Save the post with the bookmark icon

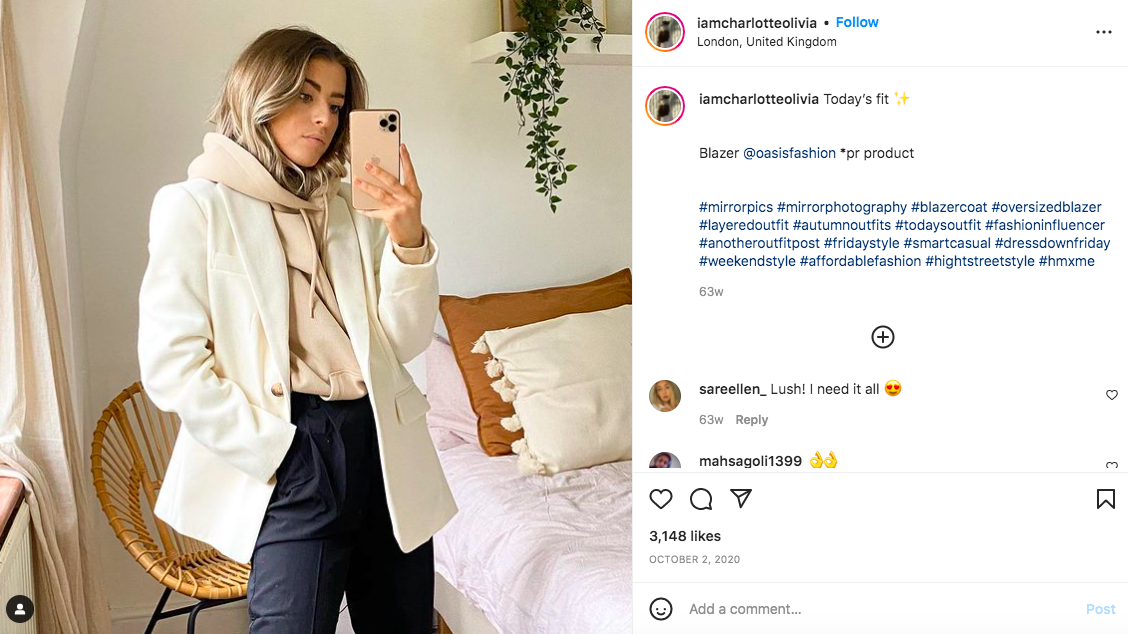[x=1105, y=499]
